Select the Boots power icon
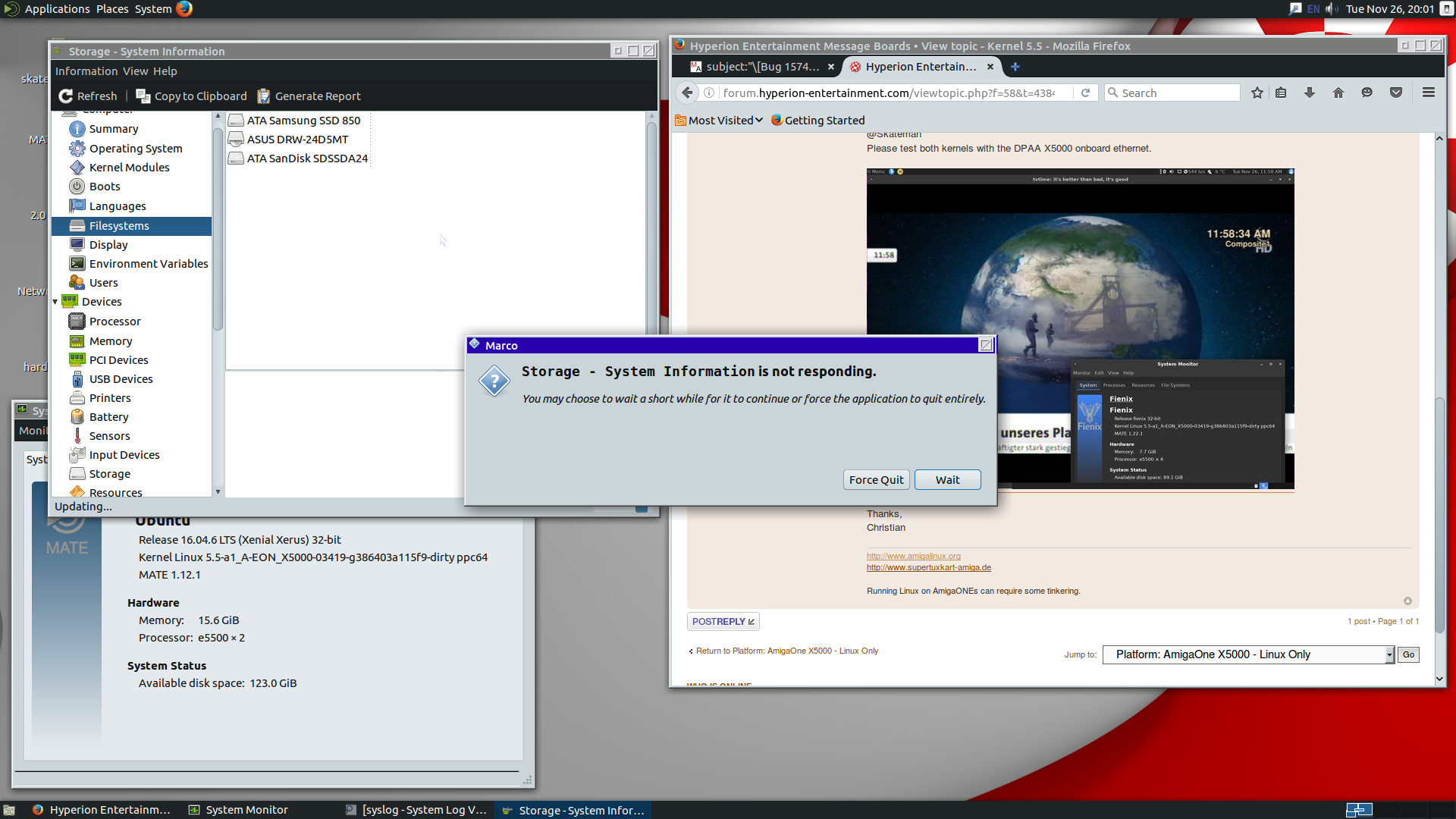 tap(77, 187)
